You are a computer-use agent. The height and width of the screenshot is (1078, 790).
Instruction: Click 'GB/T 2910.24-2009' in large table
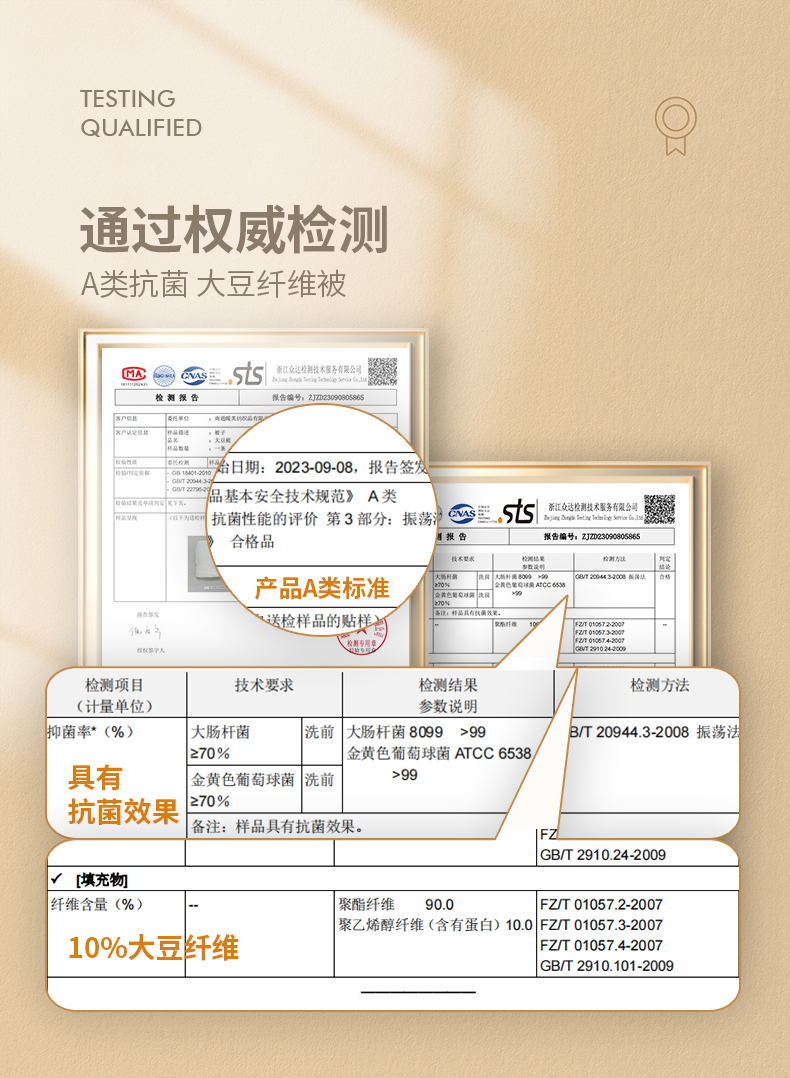coord(603,855)
